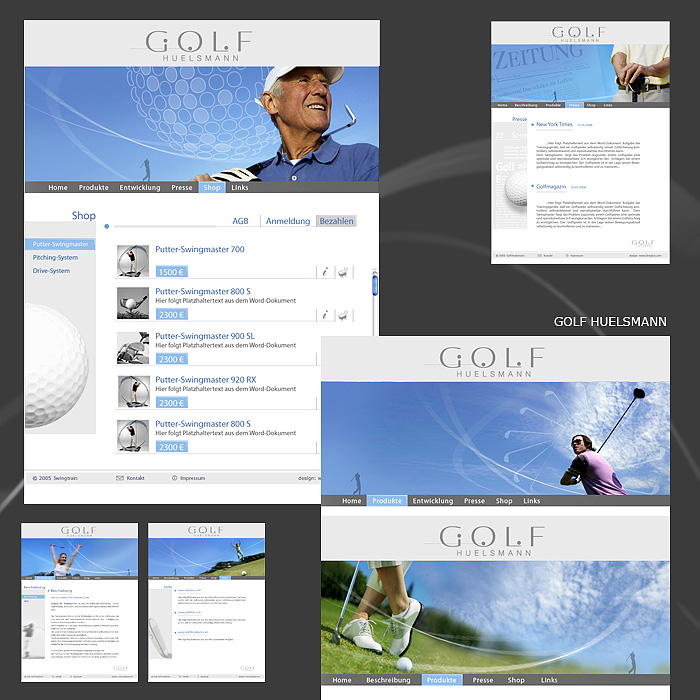Viewport: 700px width, 700px height.
Task: Open the Golfmagazin entry in Presse mockup
Action: click(x=551, y=187)
